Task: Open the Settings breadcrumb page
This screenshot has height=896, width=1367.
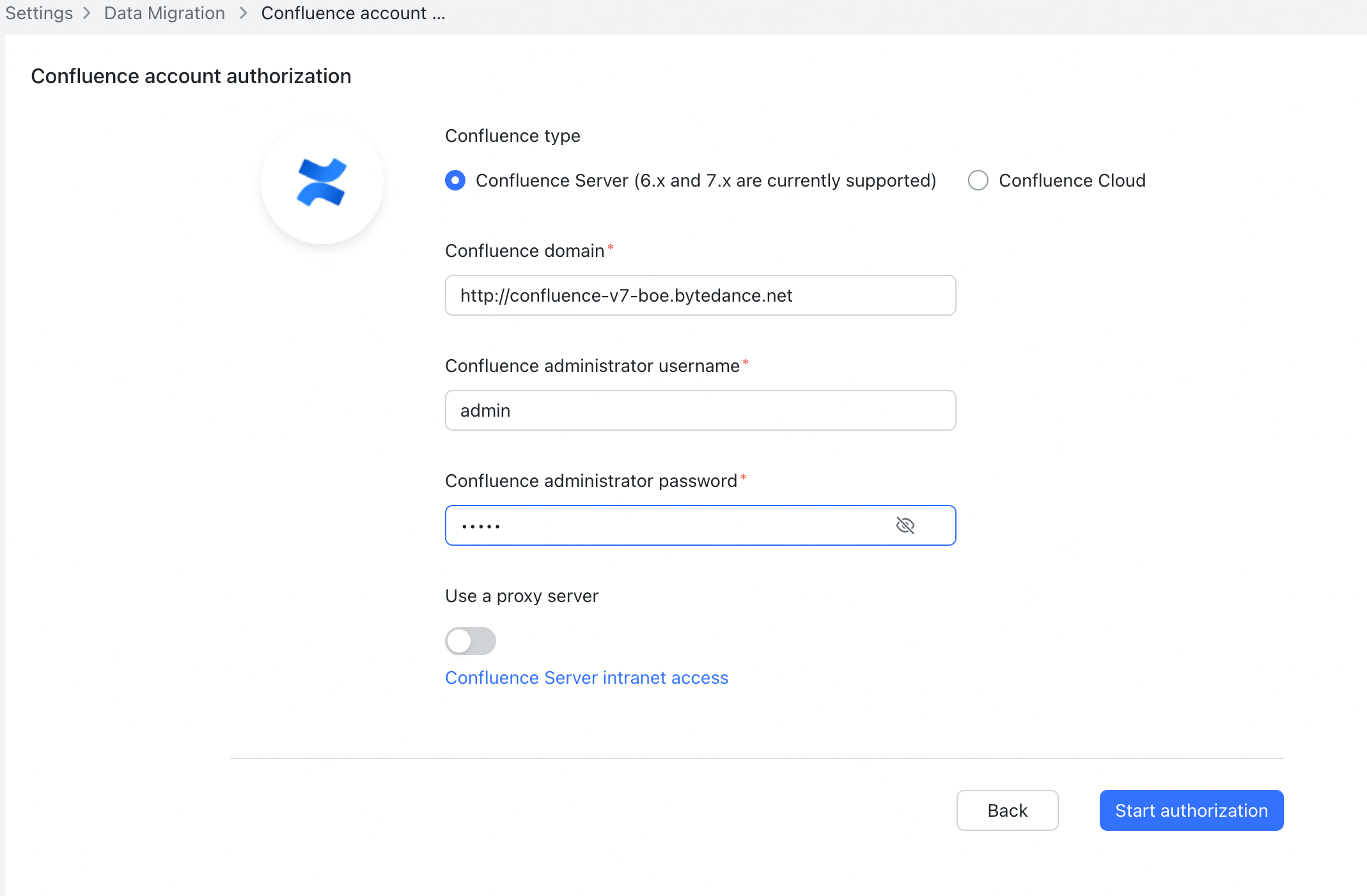Action: pos(38,13)
